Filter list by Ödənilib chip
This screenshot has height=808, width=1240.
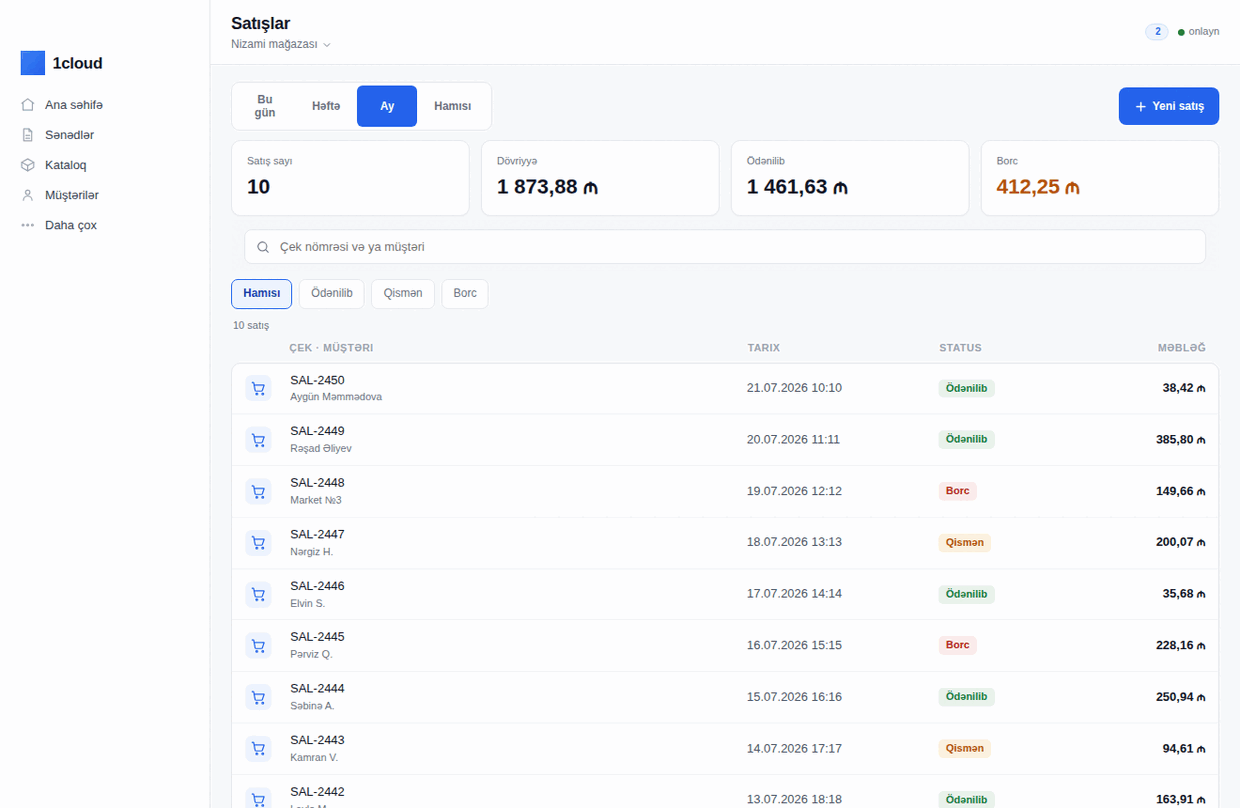(x=332, y=294)
